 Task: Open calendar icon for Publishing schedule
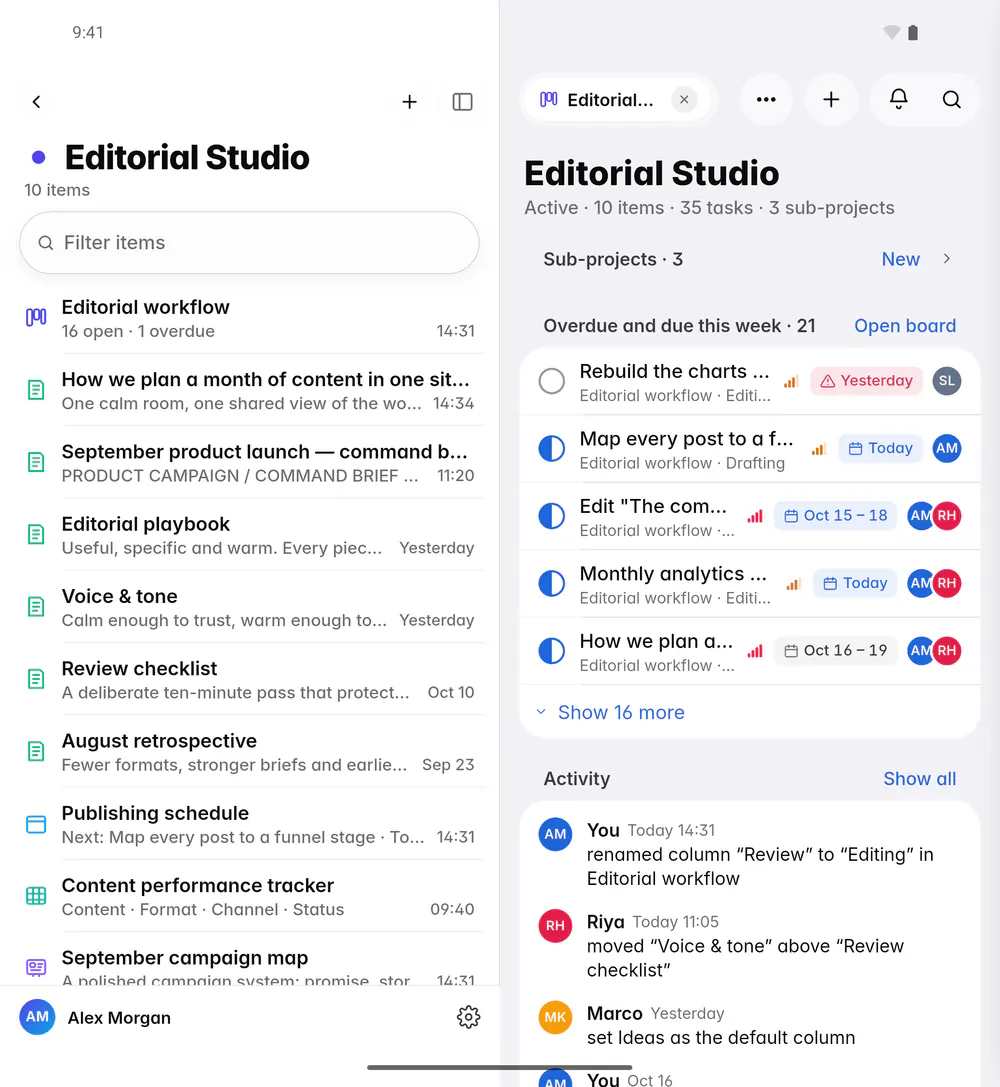point(36,824)
